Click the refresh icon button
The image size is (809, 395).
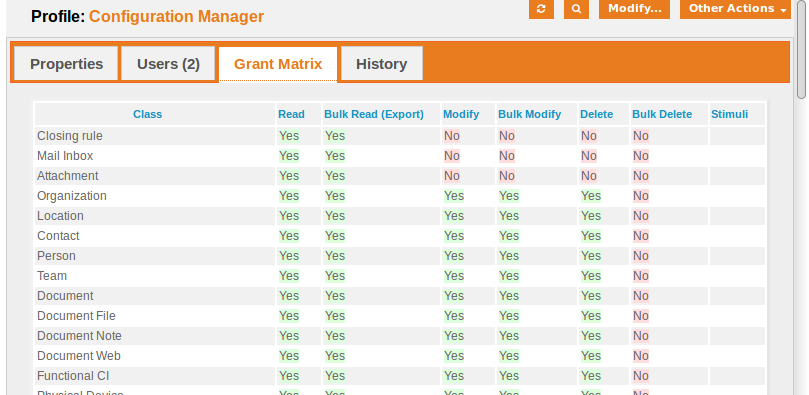[x=541, y=9]
